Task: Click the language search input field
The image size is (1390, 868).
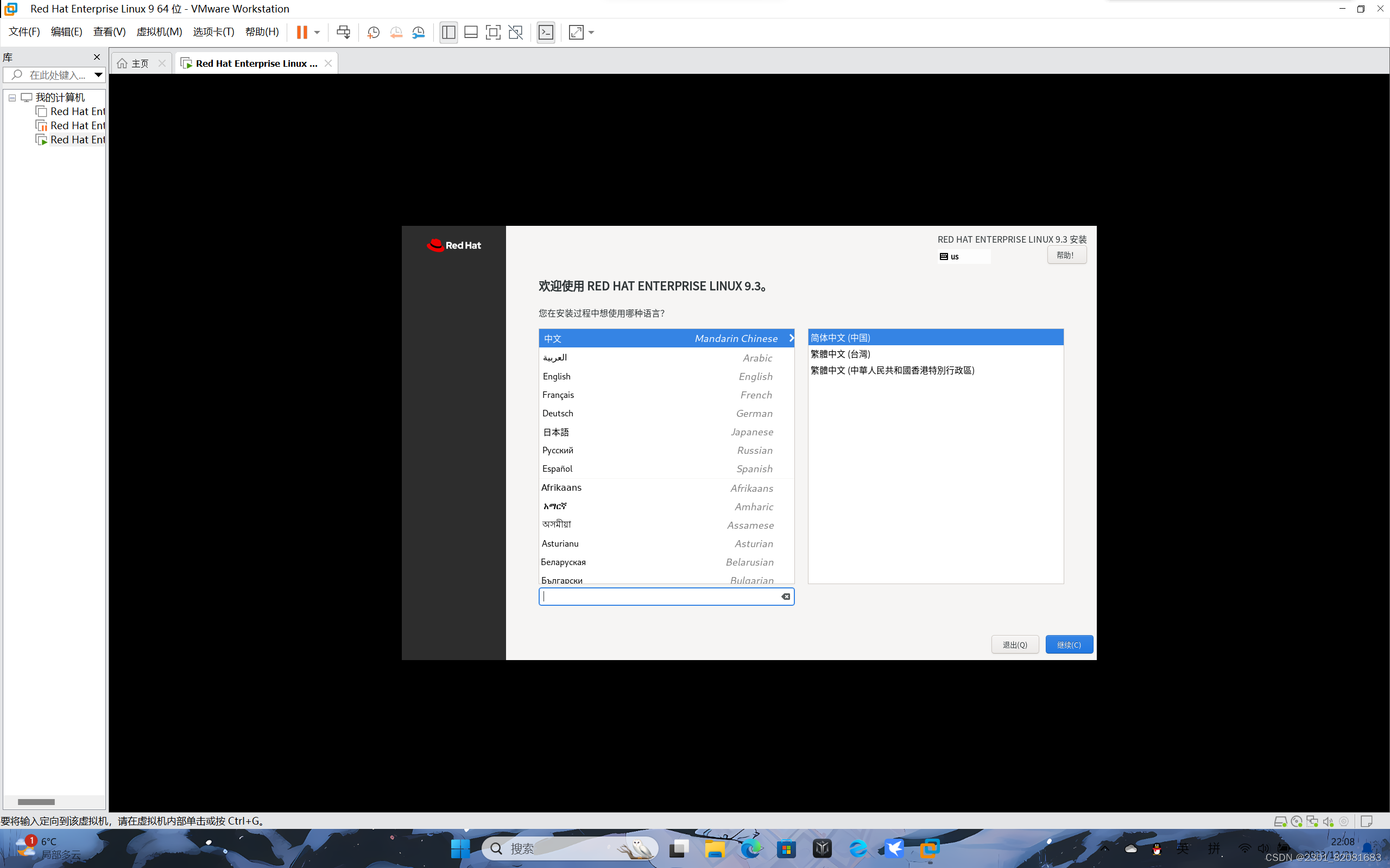Action: click(x=660, y=597)
